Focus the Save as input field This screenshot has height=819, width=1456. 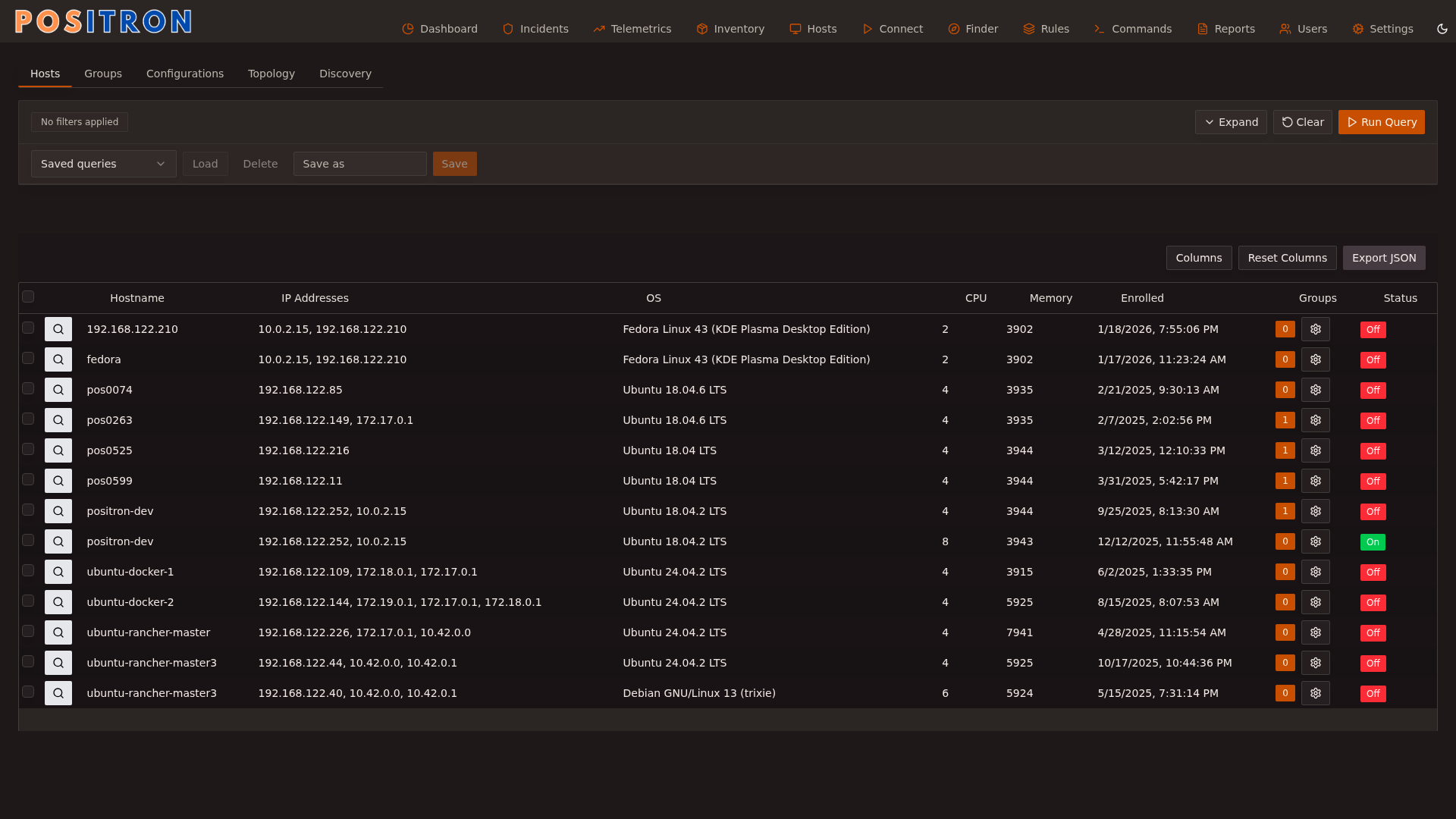pyautogui.click(x=359, y=164)
